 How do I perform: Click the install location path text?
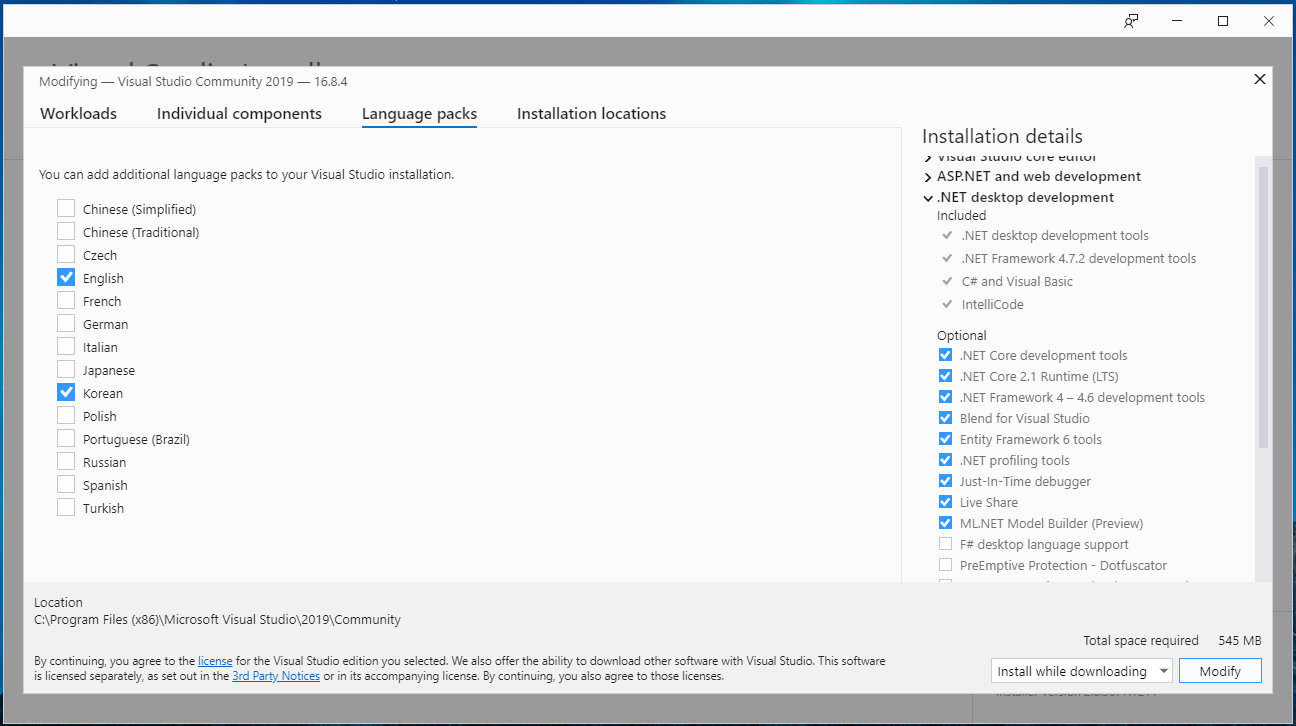(217, 619)
